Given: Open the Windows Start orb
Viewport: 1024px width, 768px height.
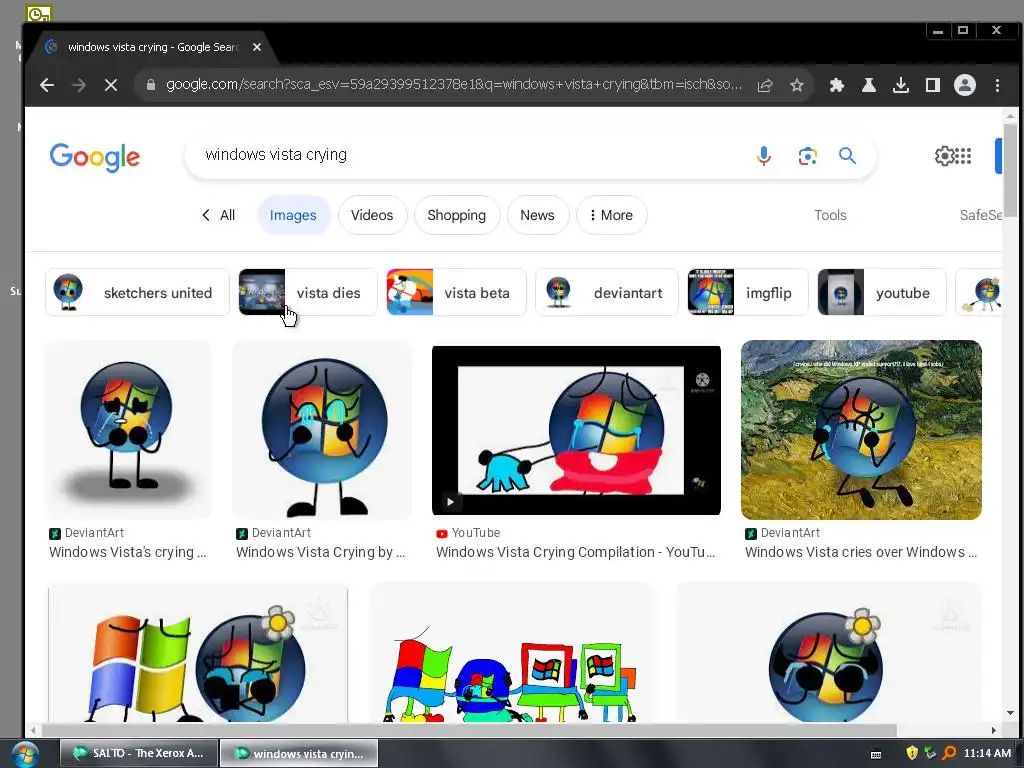Looking at the screenshot, I should tap(25, 754).
